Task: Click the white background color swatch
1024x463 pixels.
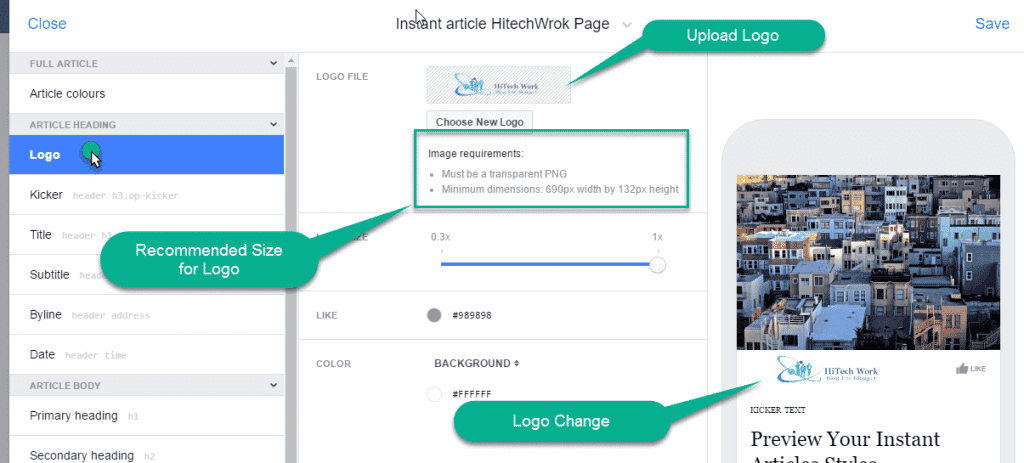Action: (434, 394)
